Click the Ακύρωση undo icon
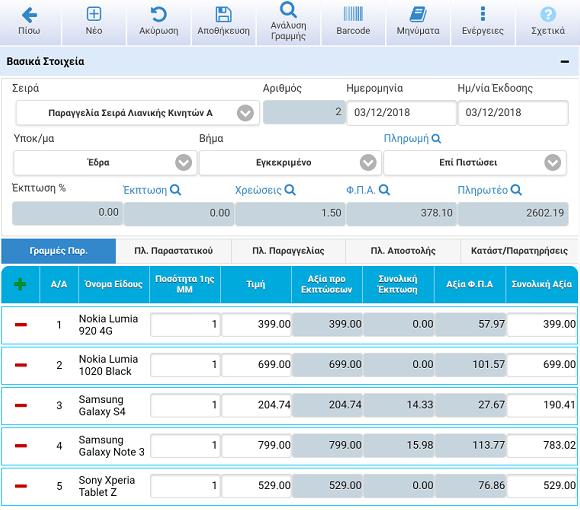 pyautogui.click(x=159, y=14)
